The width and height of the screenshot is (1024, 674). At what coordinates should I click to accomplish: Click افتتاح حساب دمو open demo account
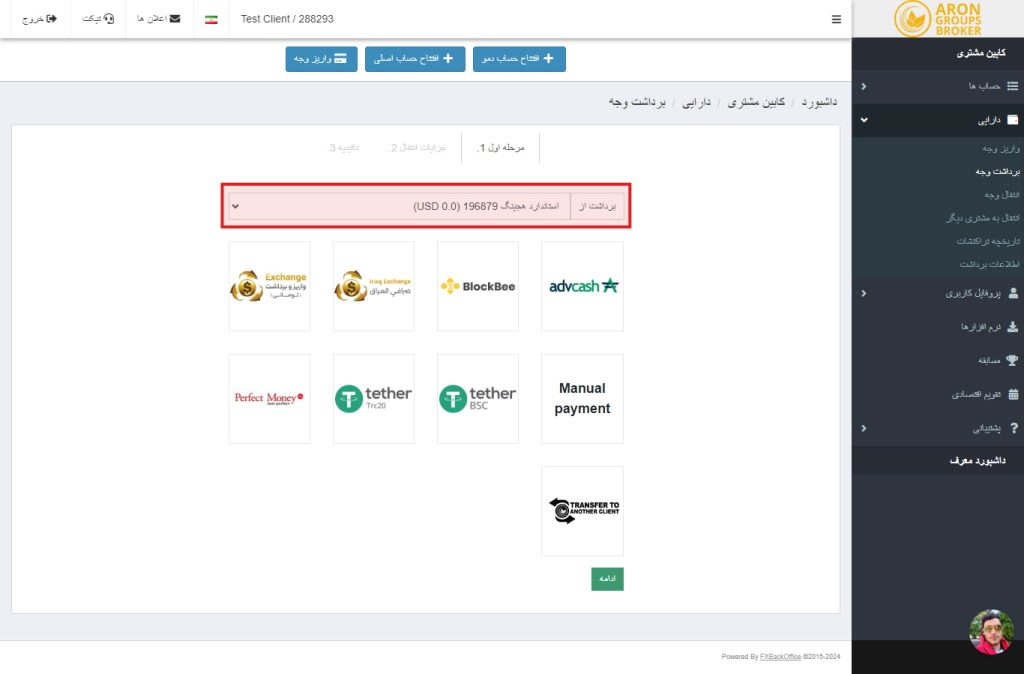tap(519, 59)
